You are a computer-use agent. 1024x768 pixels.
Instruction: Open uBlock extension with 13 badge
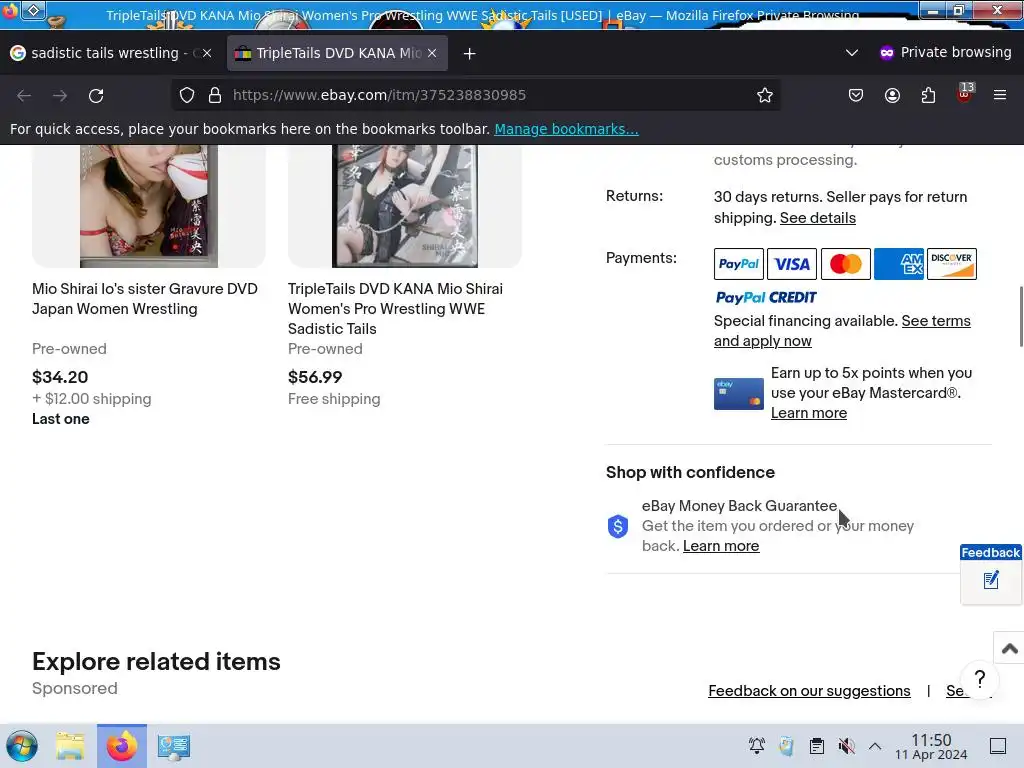[965, 93]
